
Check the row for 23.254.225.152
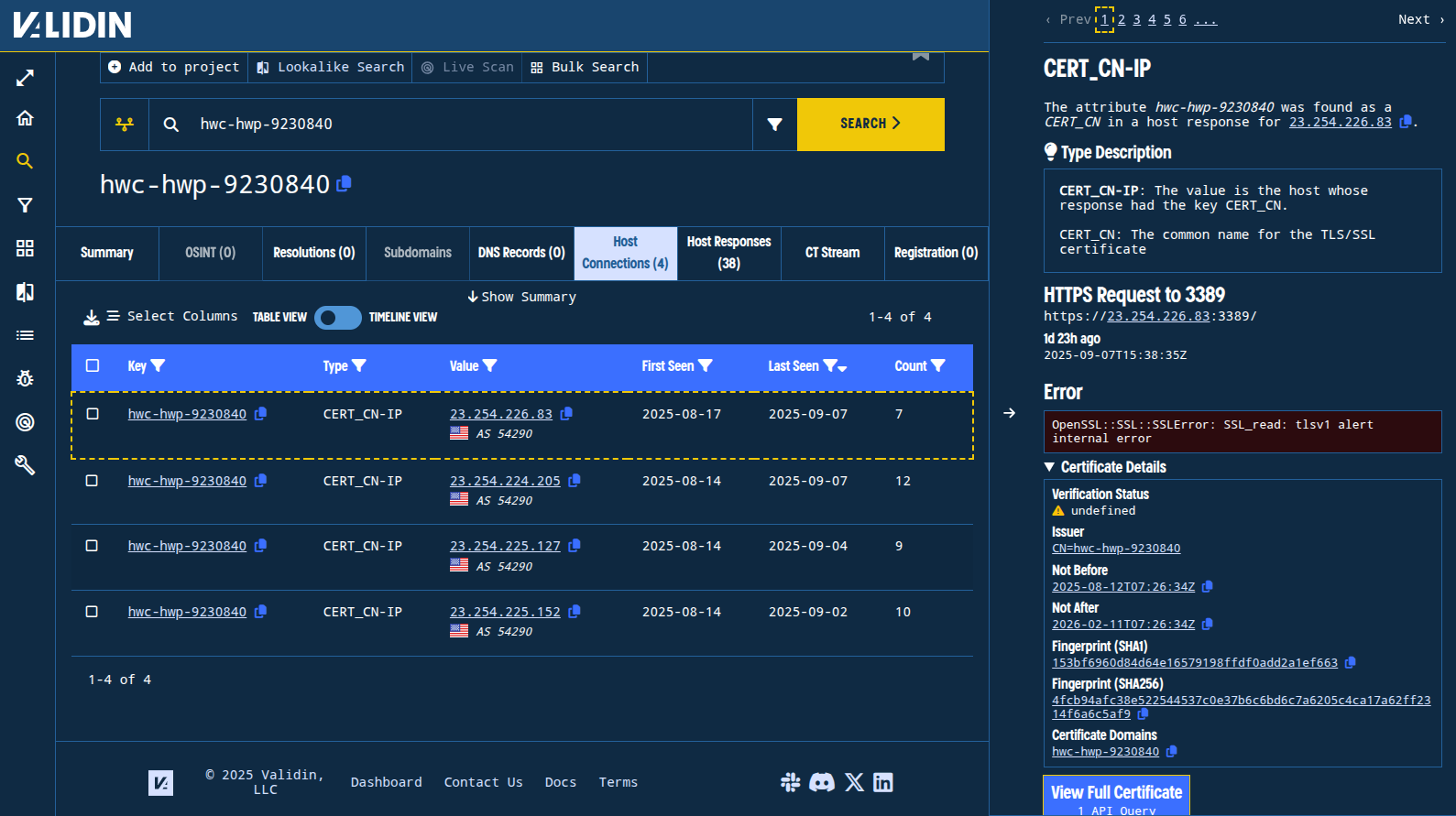pyautogui.click(x=93, y=612)
